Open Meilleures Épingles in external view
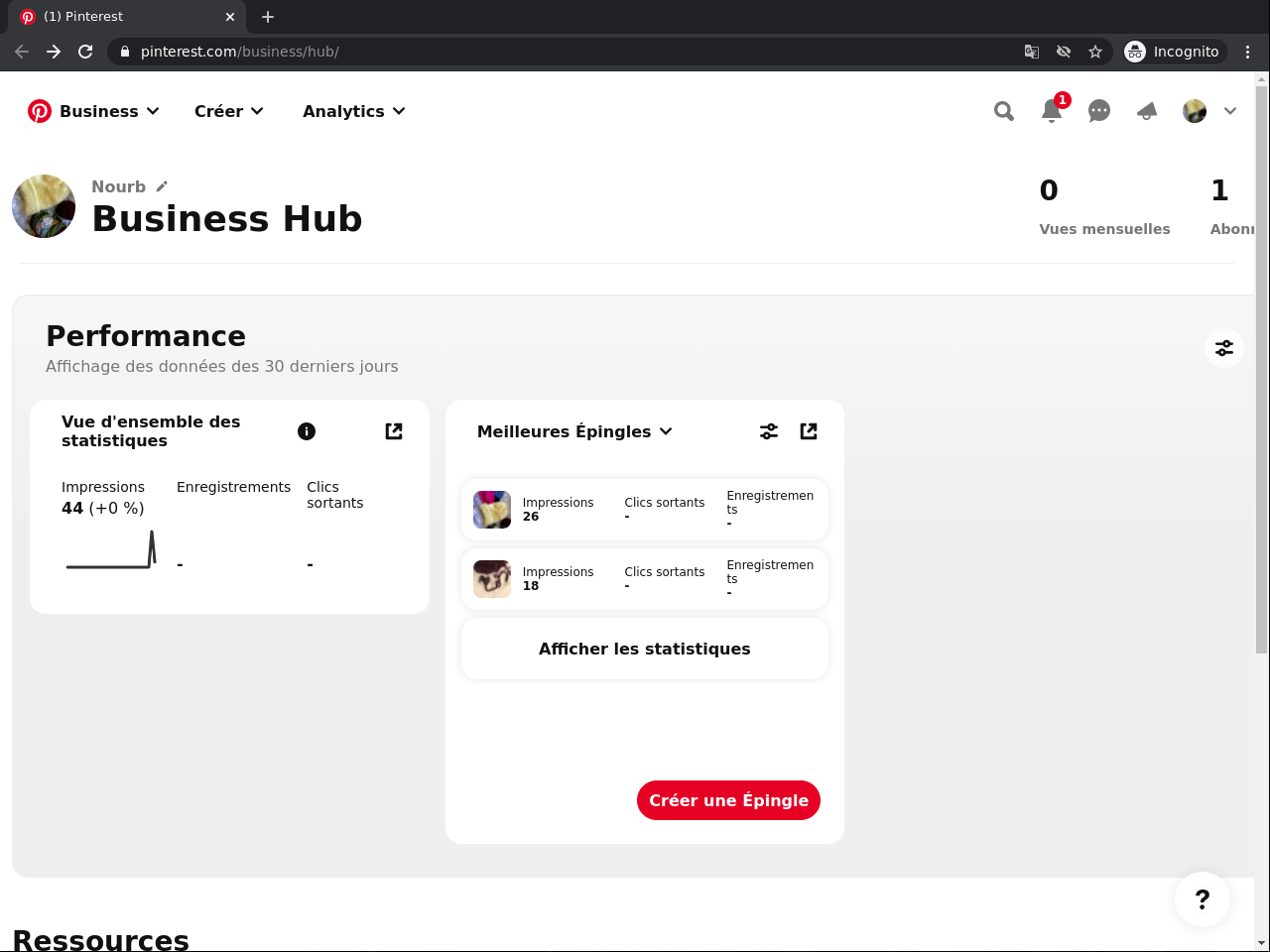This screenshot has height=952, width=1270. coord(809,431)
